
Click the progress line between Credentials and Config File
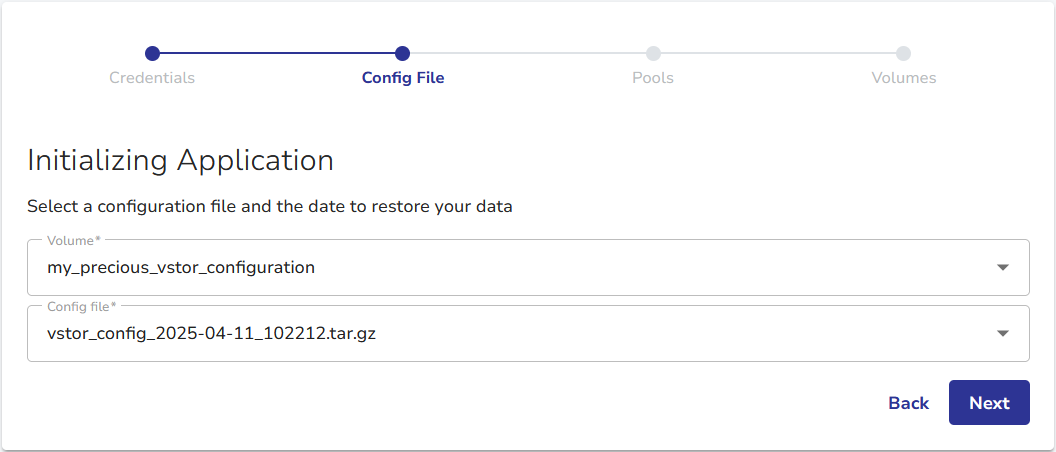point(277,53)
